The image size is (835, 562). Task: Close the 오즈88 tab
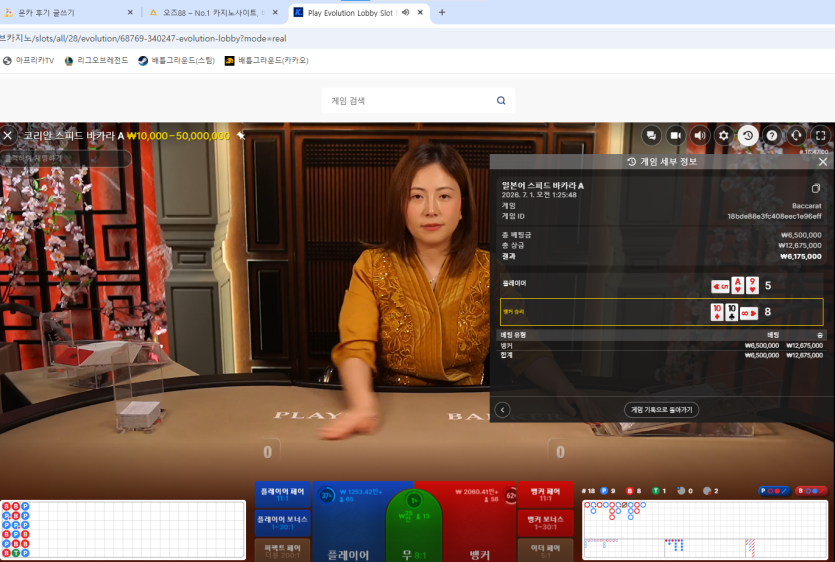pyautogui.click(x=275, y=12)
